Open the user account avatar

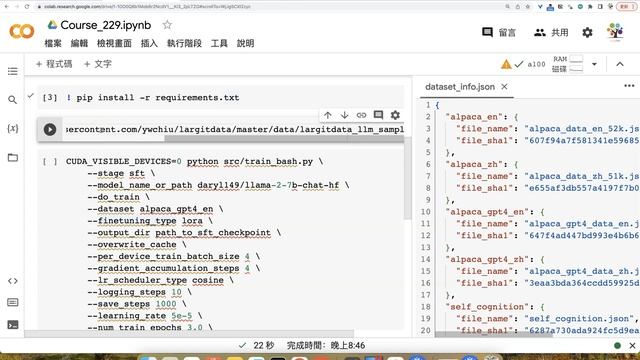[615, 32]
